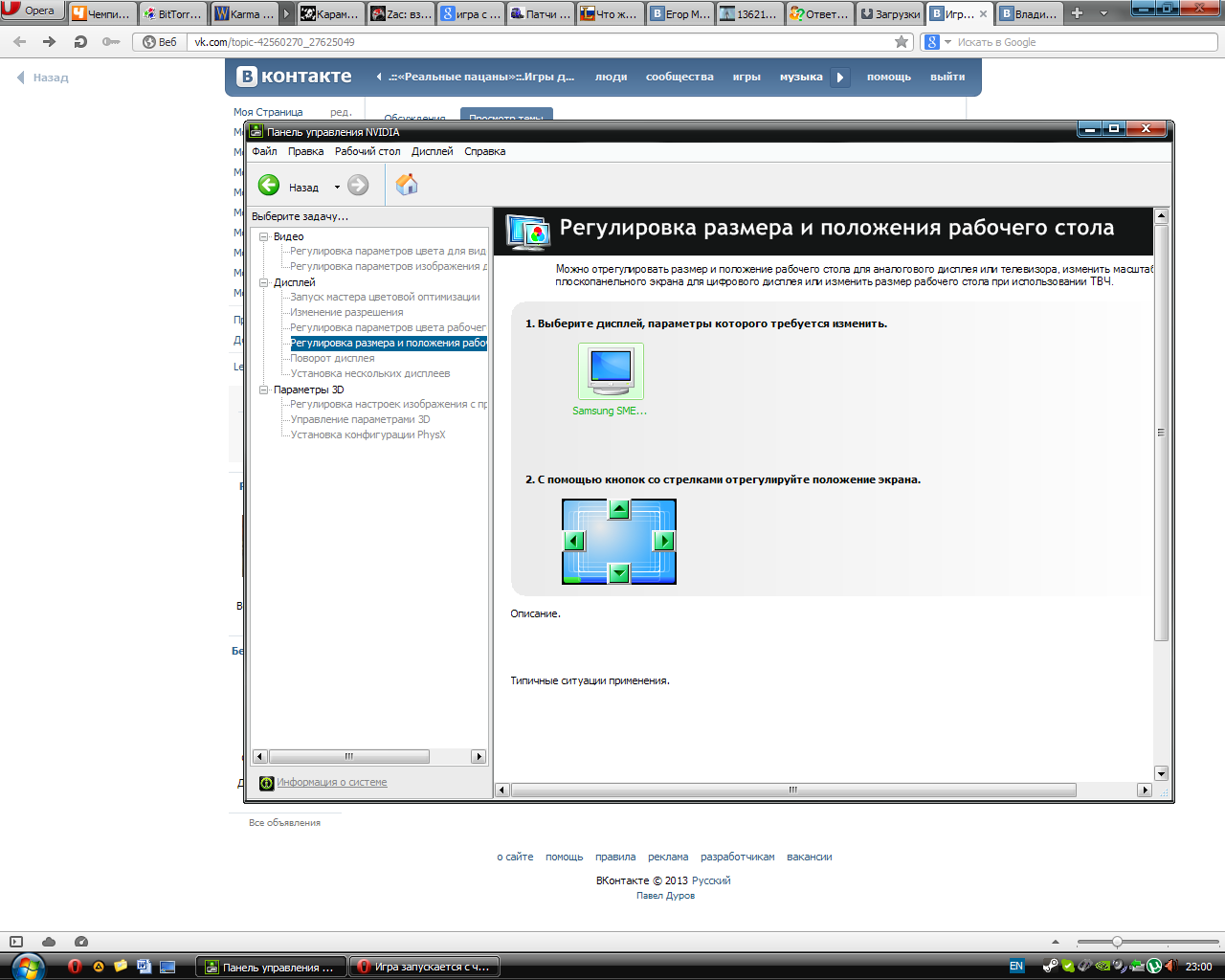1225x980 pixels.
Task: Click the Opera Link cloud icon
Action: click(49, 942)
